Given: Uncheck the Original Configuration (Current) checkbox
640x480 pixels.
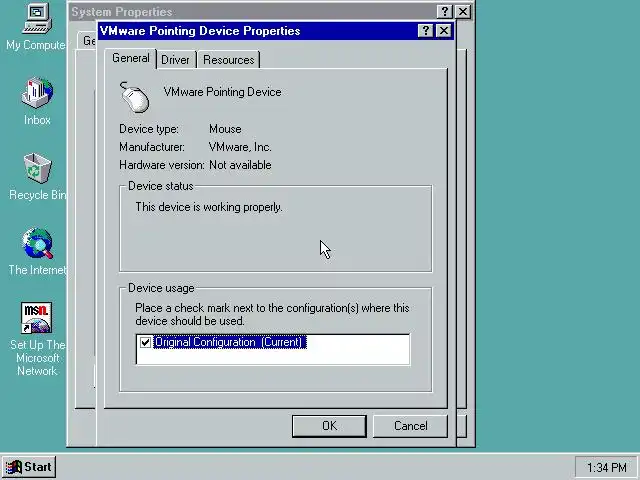Looking at the screenshot, I should click(145, 342).
